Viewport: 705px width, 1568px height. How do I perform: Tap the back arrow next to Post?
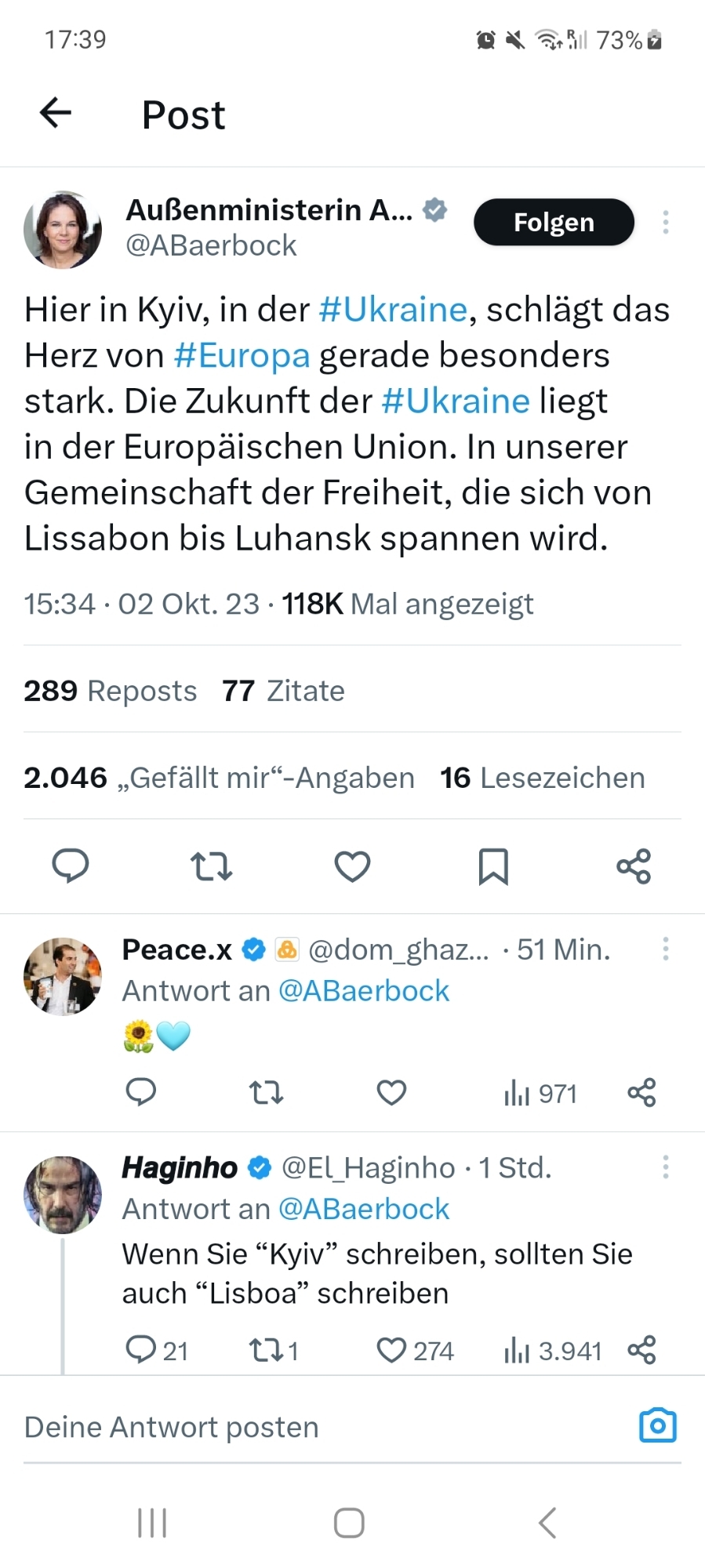point(56,113)
